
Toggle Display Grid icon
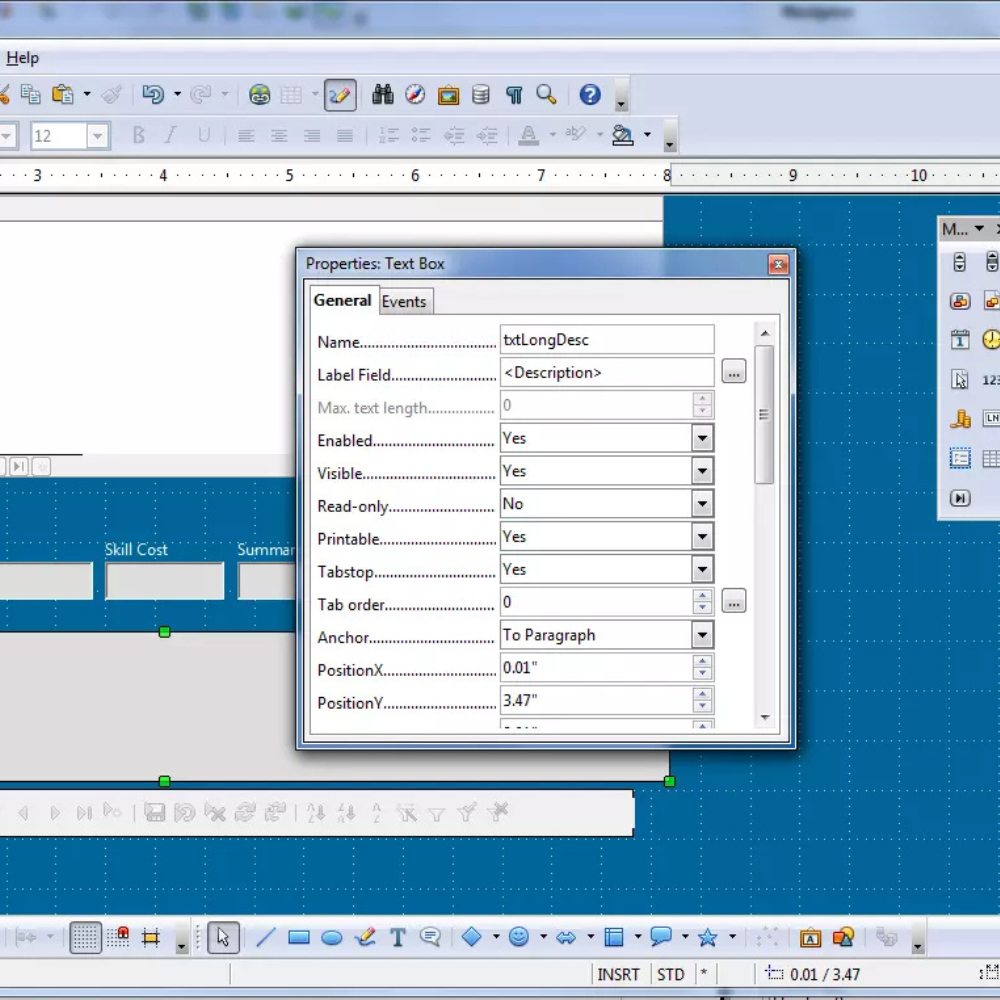coord(85,938)
